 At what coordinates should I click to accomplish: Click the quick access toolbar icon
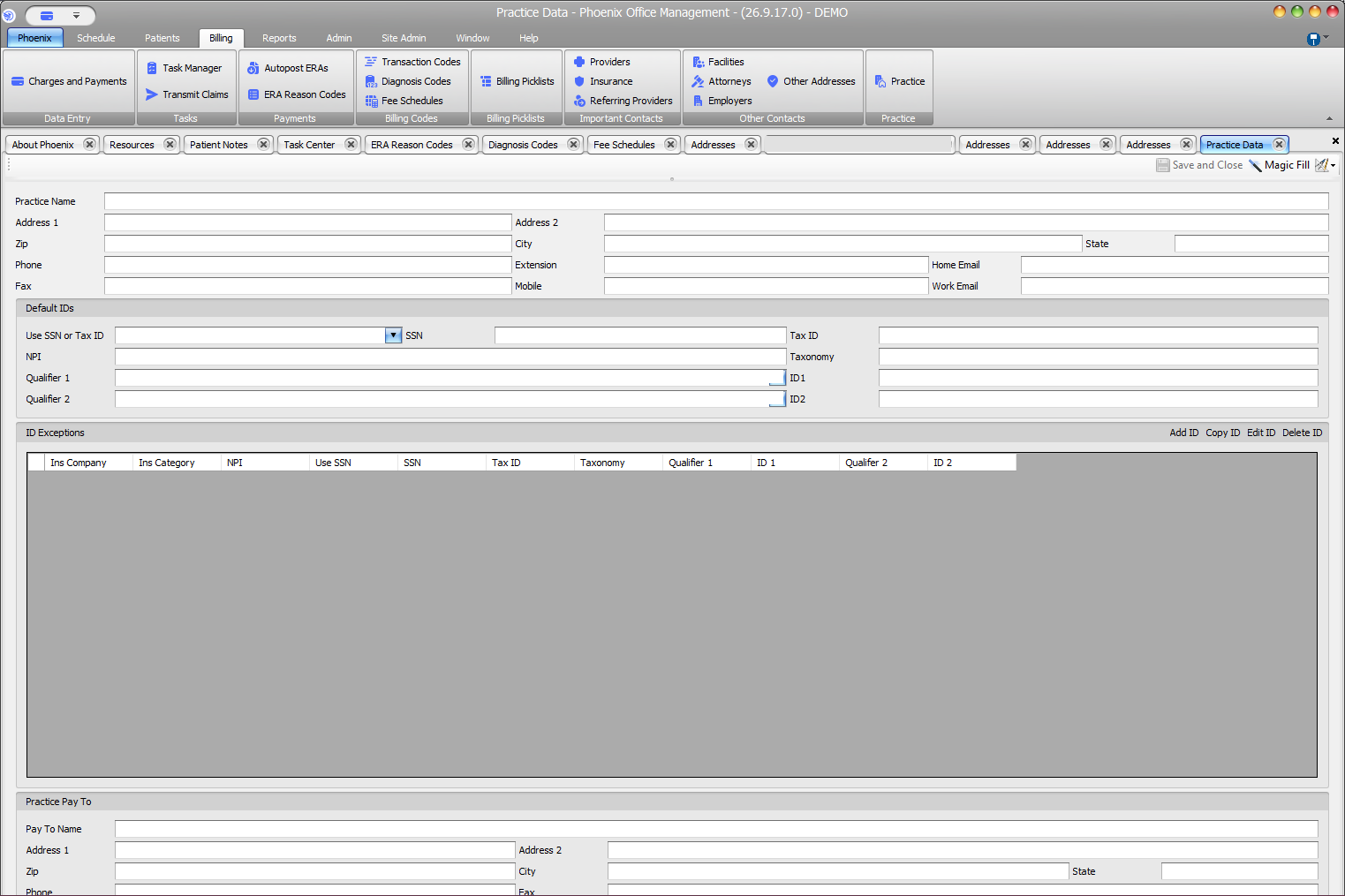click(x=47, y=15)
